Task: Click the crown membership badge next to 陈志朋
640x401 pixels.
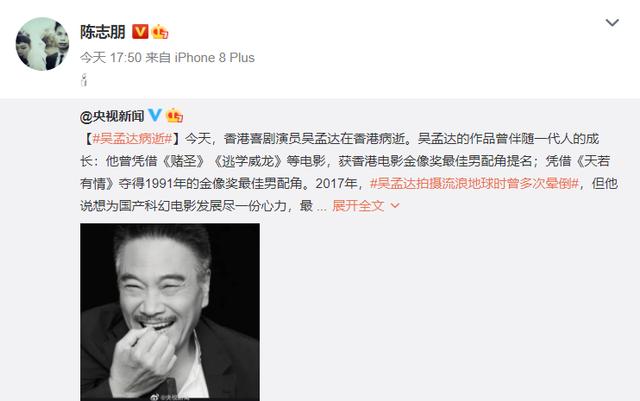Action: coord(160,32)
